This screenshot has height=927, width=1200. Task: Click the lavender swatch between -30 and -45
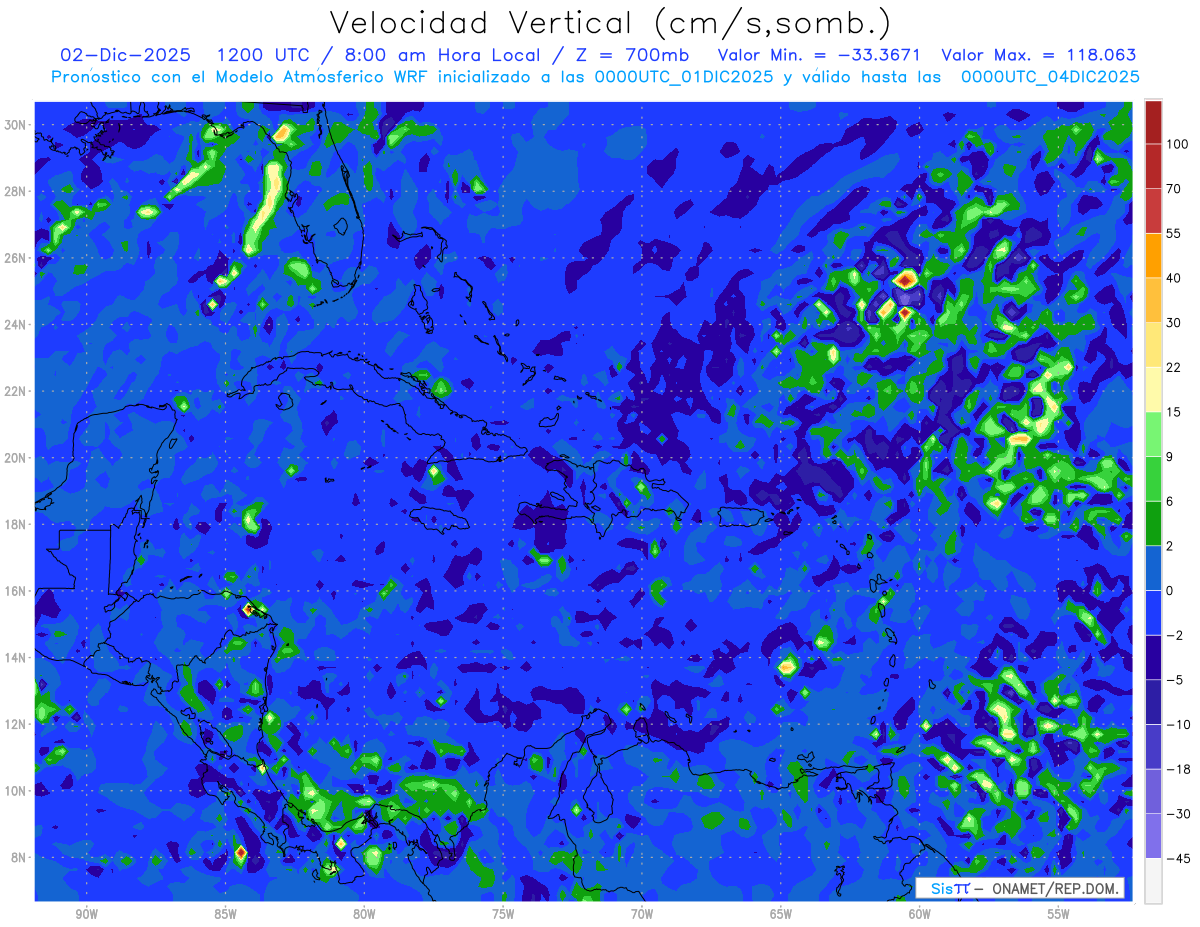click(x=1153, y=836)
